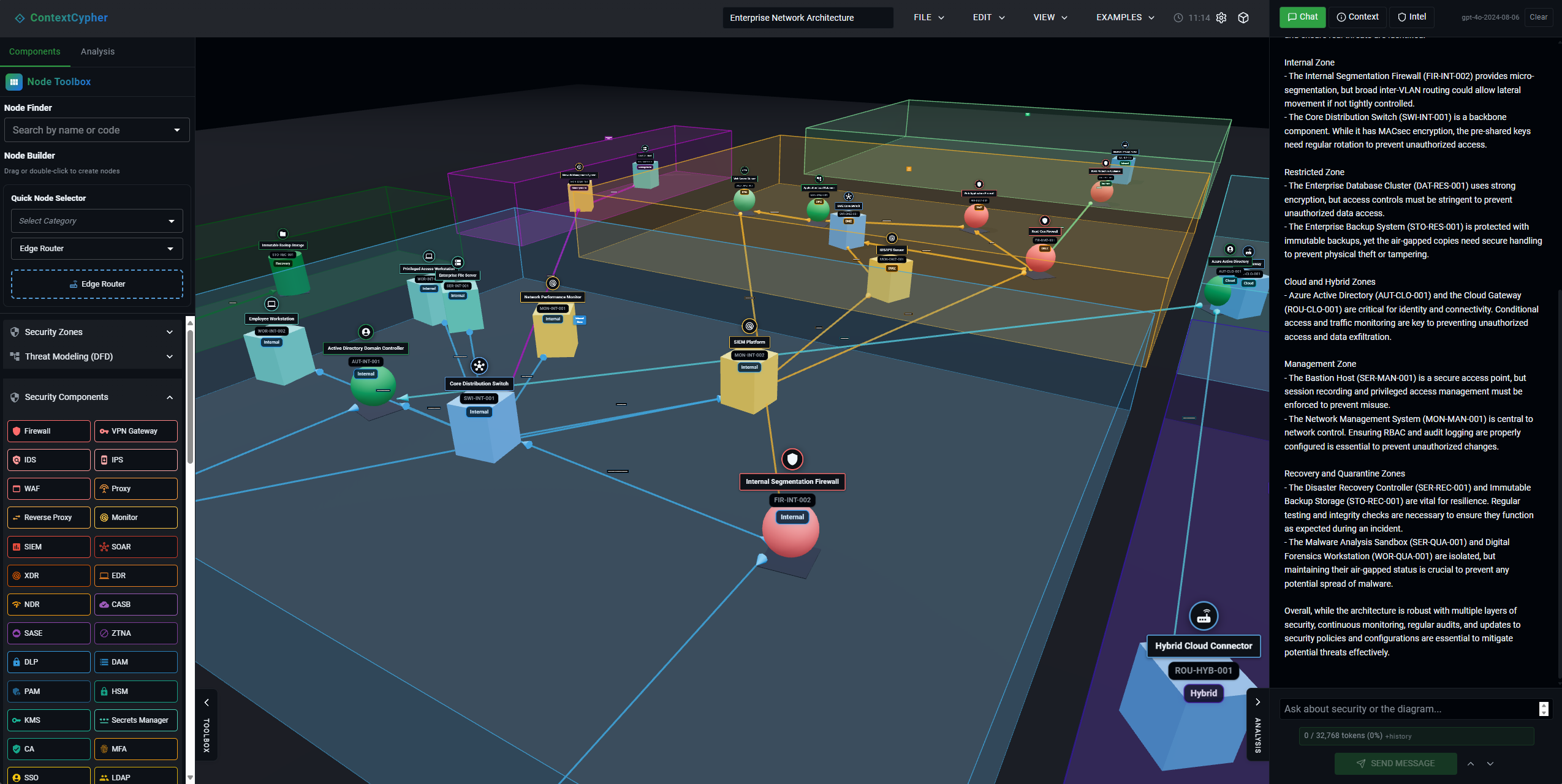Activate the Chat mode button
The width and height of the screenshot is (1562, 784).
pyautogui.click(x=1302, y=17)
